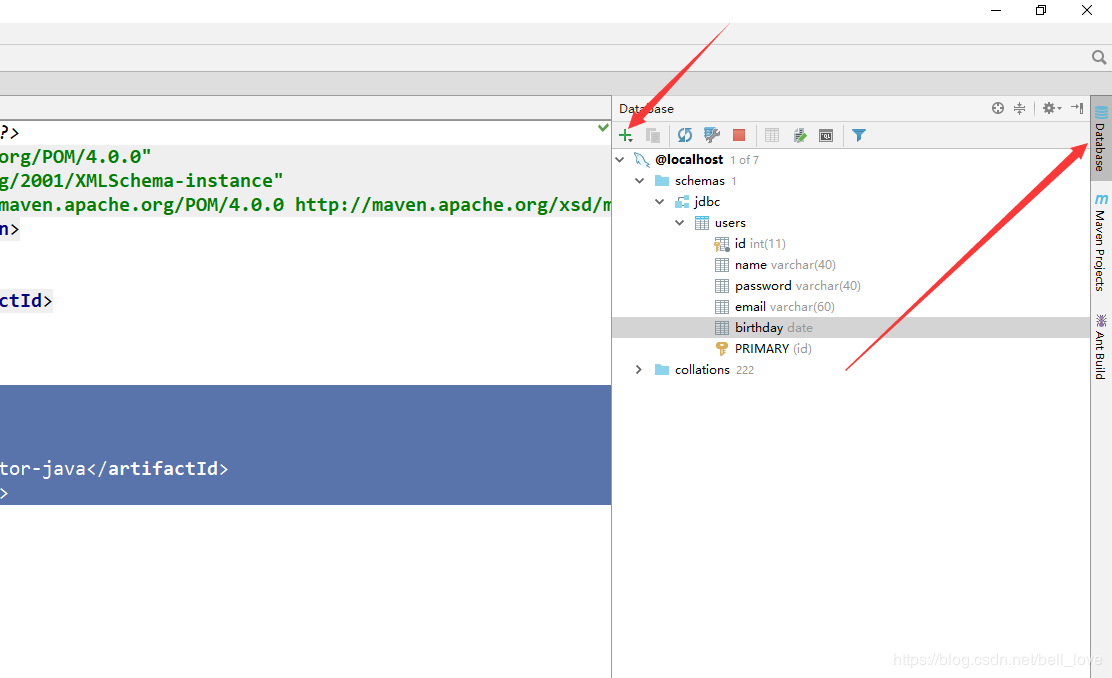Click the red Disconnect stop icon

[x=739, y=135]
